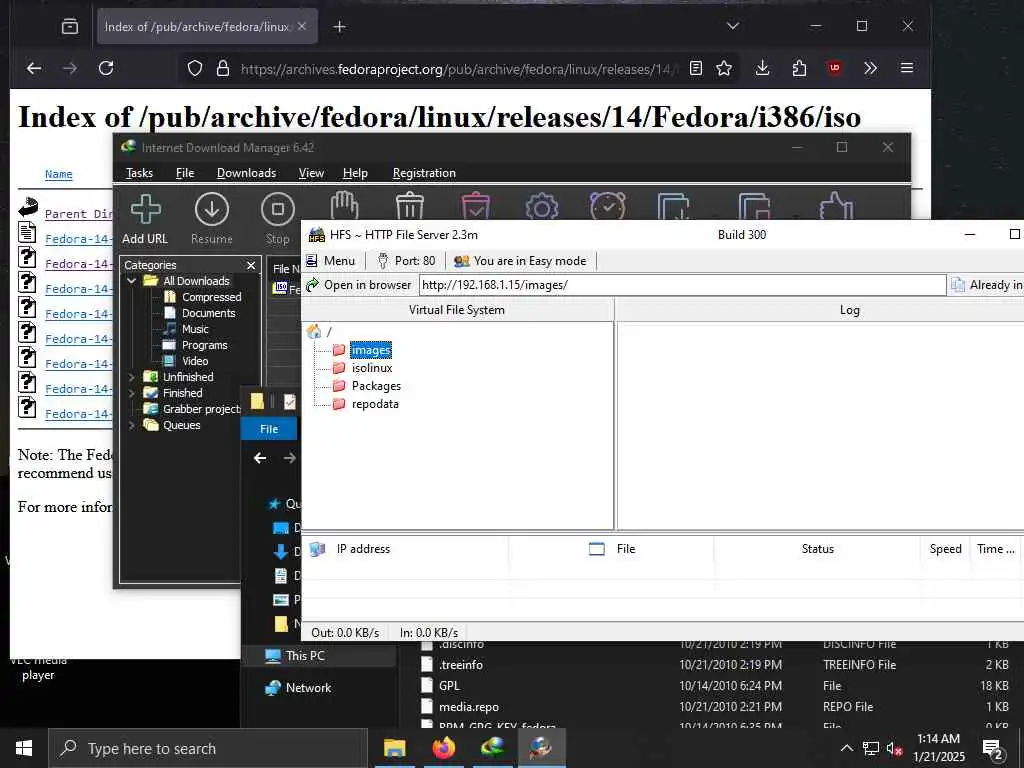
Task: Click the hand Stop All icon in IDM
Action: [344, 206]
